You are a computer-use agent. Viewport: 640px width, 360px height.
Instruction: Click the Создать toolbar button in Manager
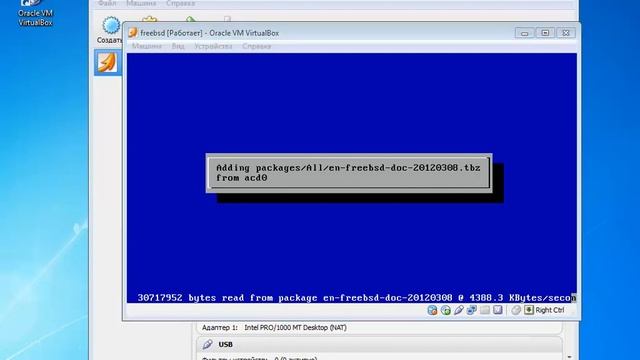click(x=109, y=30)
